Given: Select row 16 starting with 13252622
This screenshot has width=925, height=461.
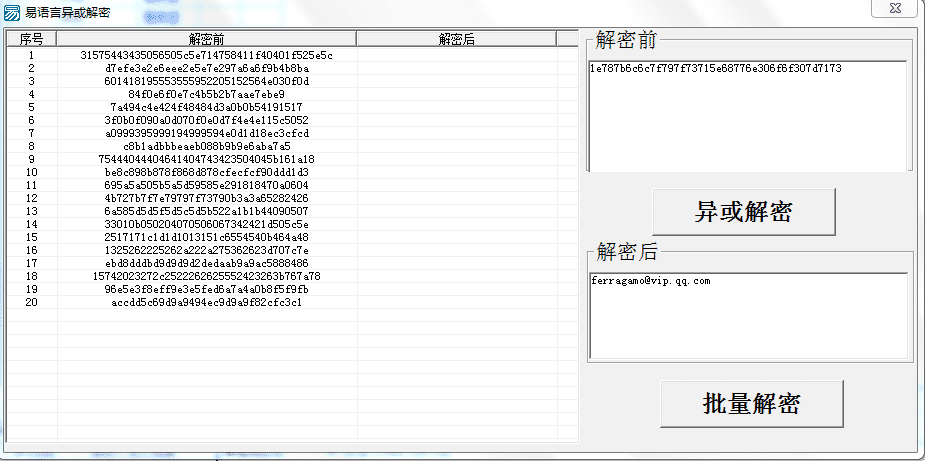Looking at the screenshot, I should (x=206, y=250).
